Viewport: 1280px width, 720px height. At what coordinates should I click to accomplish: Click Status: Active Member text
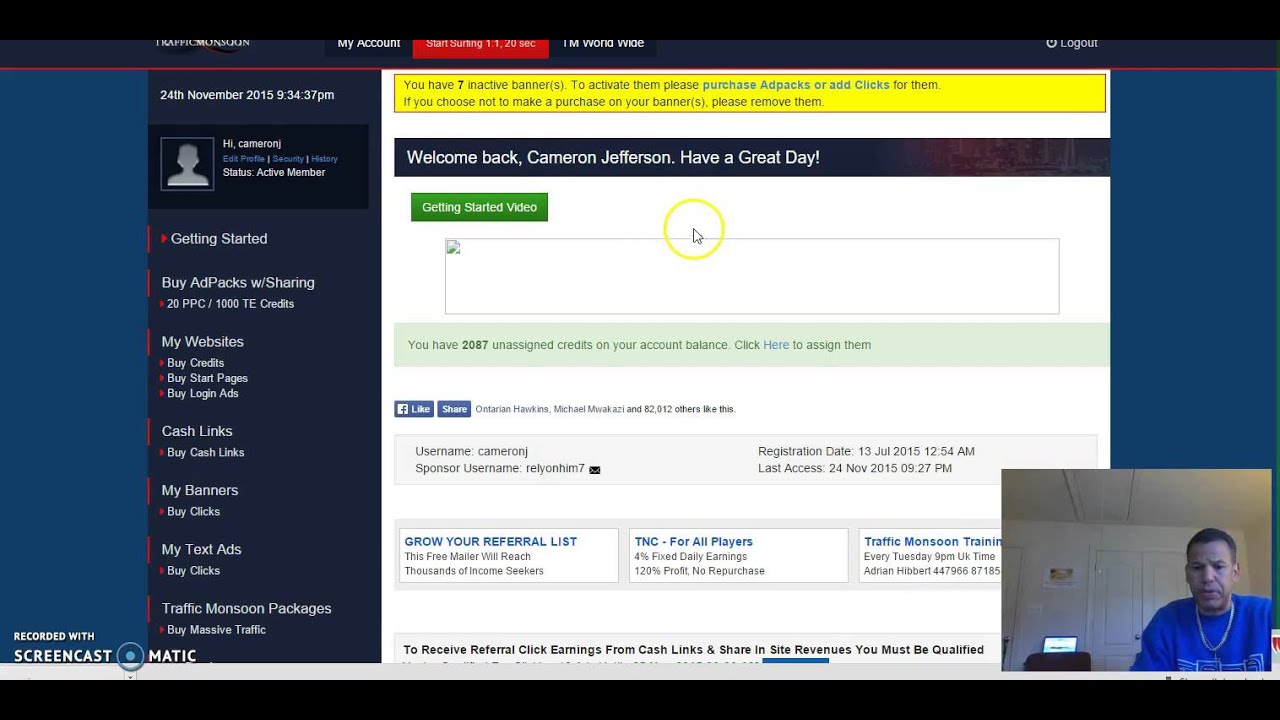pyautogui.click(x=274, y=172)
